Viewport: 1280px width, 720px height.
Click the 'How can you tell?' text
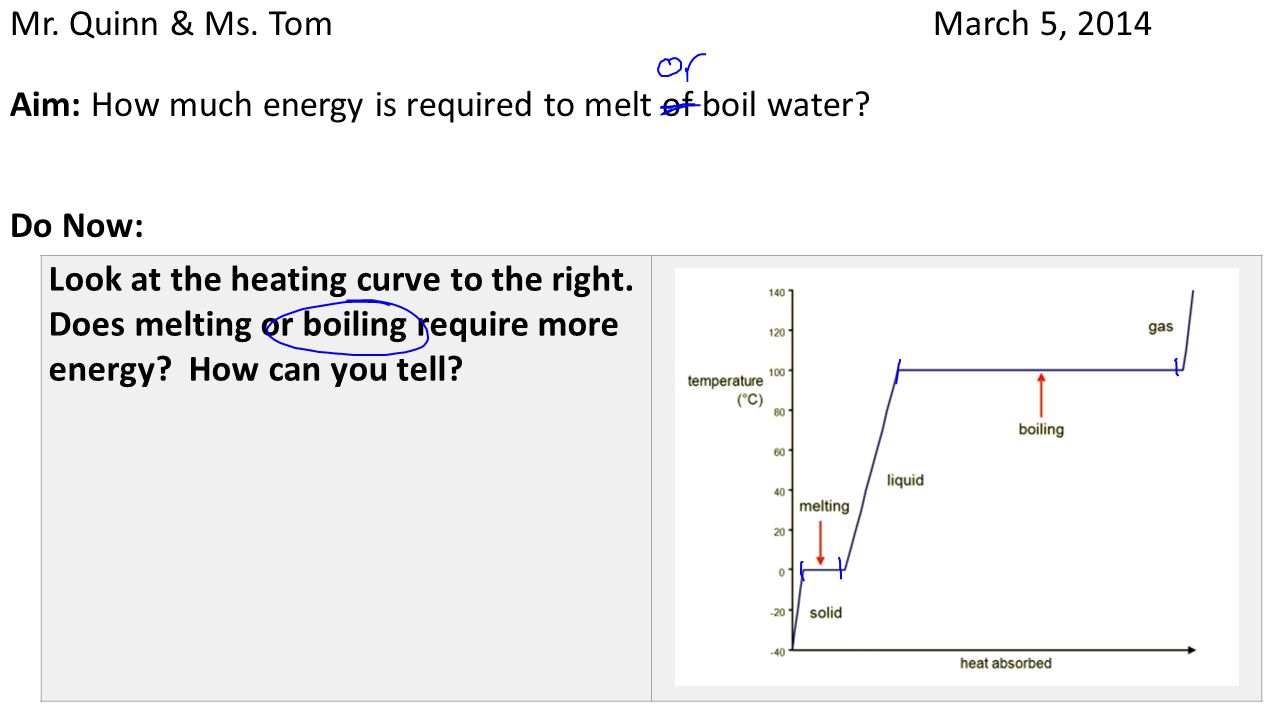pyautogui.click(x=325, y=371)
